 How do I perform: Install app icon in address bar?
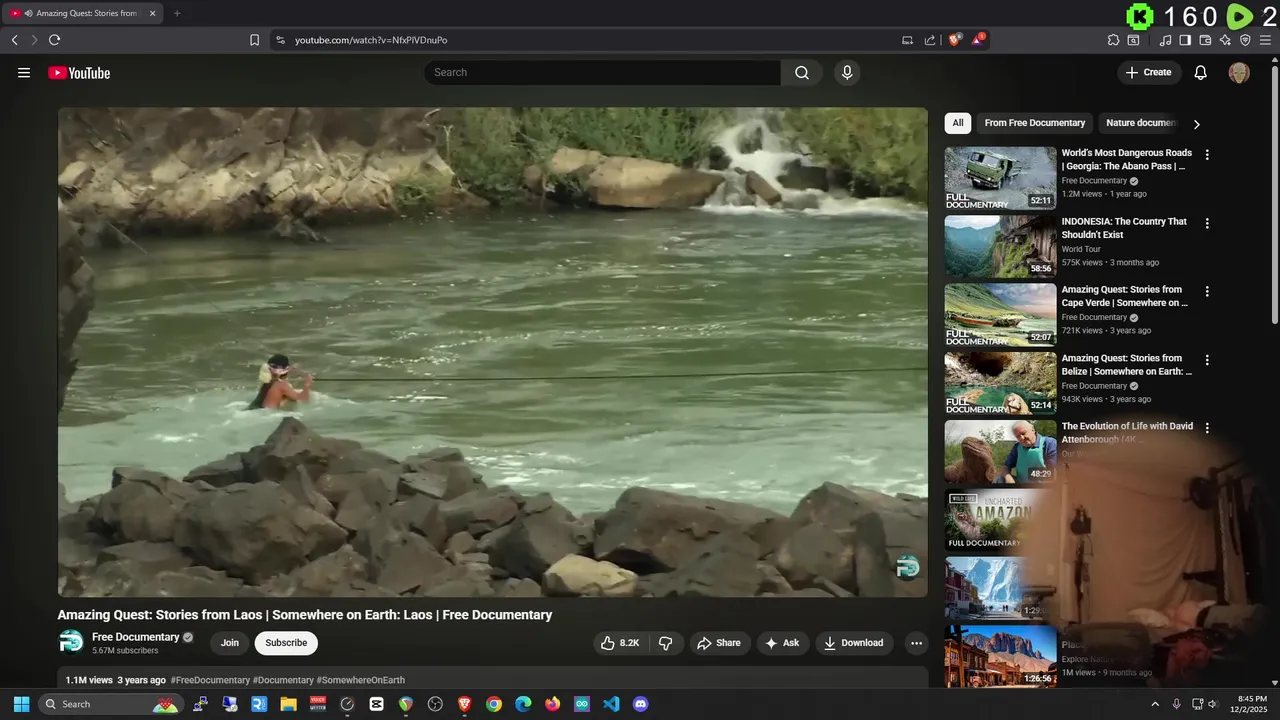[x=907, y=40]
